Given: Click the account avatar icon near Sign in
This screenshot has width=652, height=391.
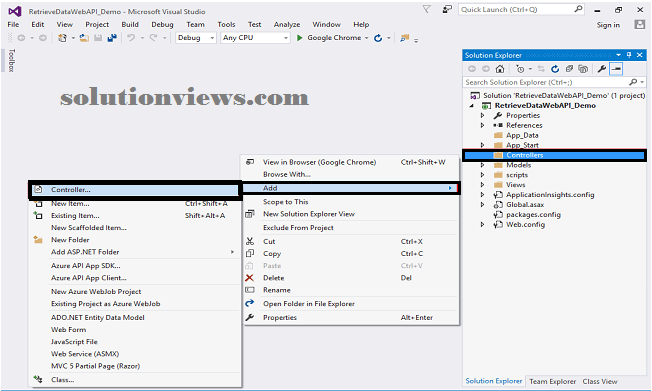Looking at the screenshot, I should [x=639, y=25].
